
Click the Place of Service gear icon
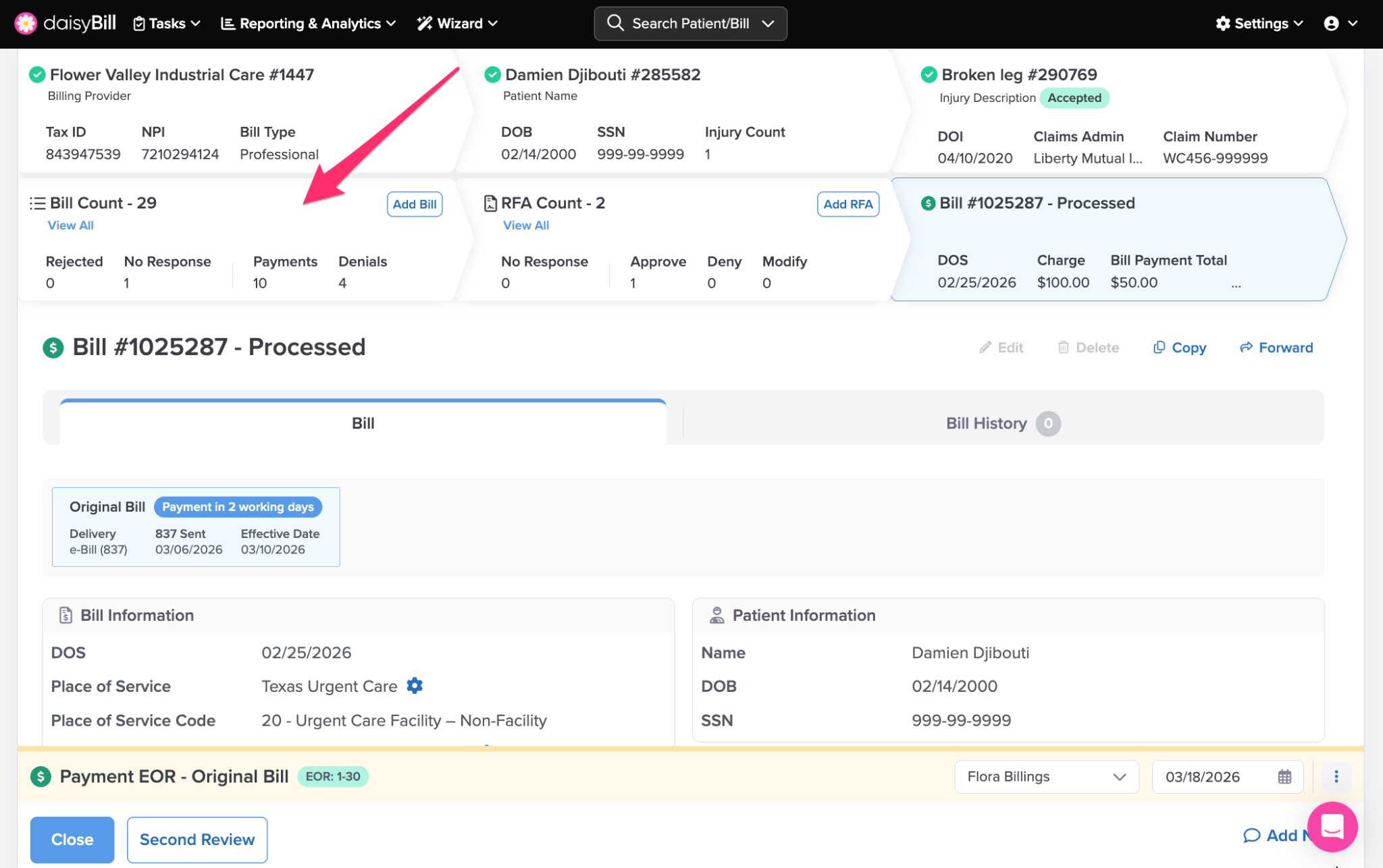click(x=415, y=686)
